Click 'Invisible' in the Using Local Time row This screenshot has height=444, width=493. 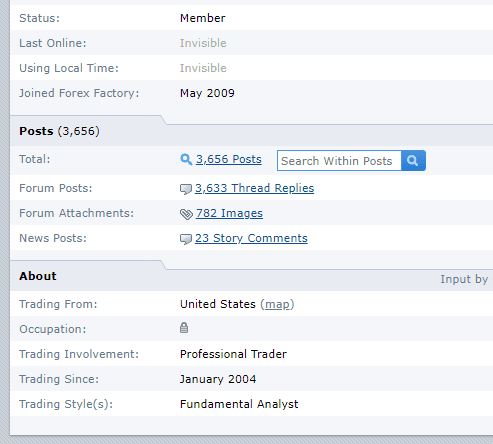coord(203,68)
